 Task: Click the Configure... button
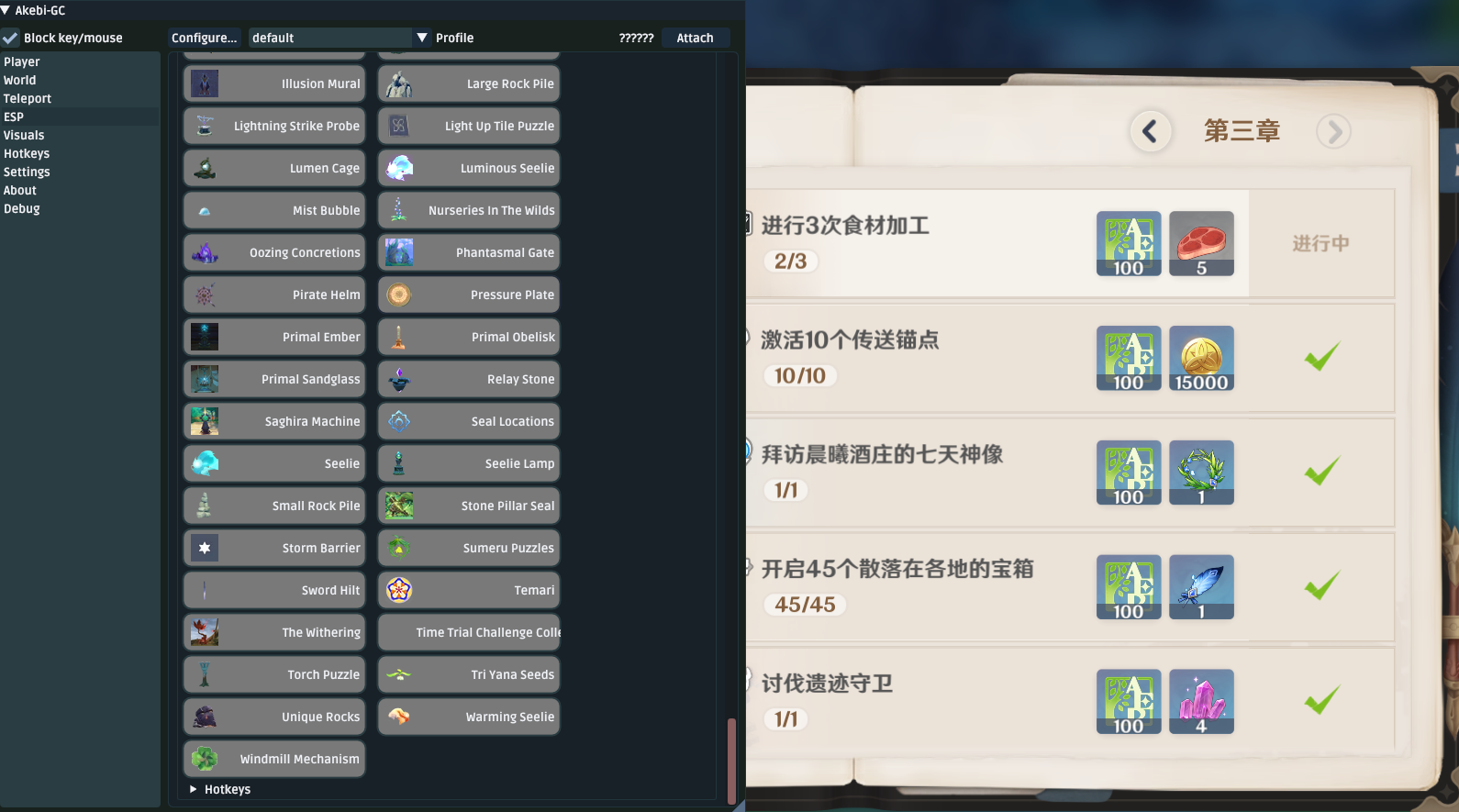[204, 38]
